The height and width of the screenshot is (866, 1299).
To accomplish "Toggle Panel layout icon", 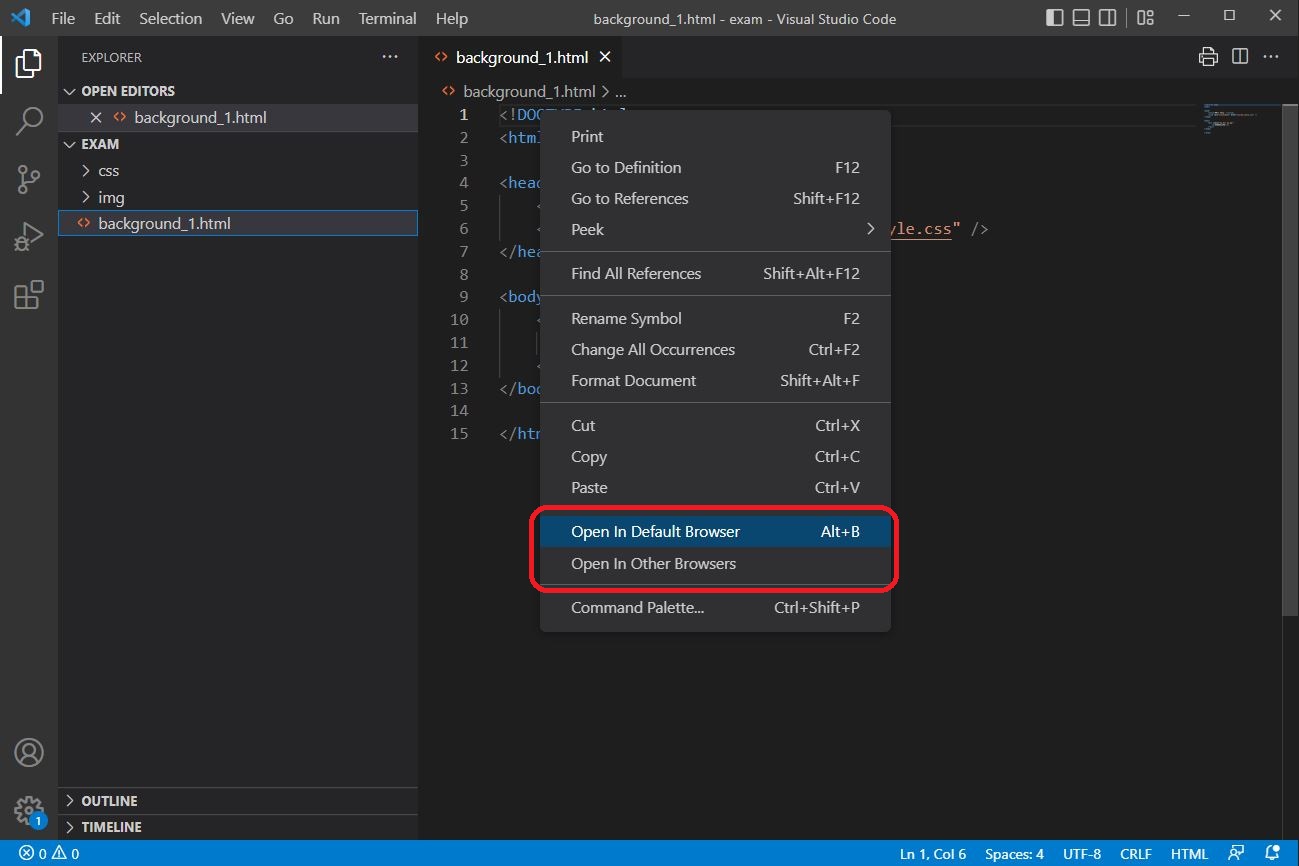I will click(x=1081, y=18).
